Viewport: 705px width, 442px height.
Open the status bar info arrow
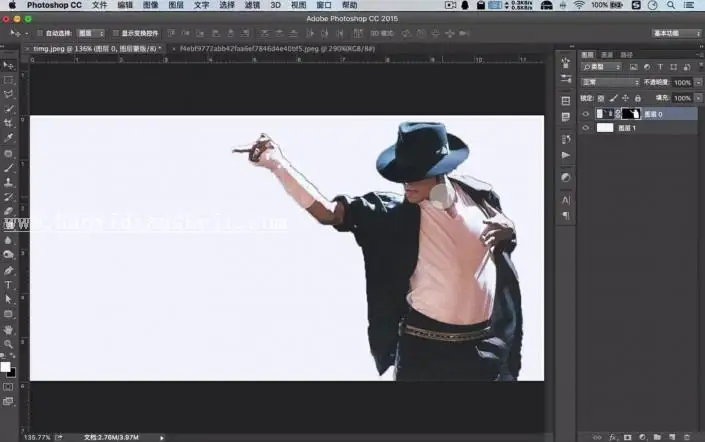tap(162, 437)
